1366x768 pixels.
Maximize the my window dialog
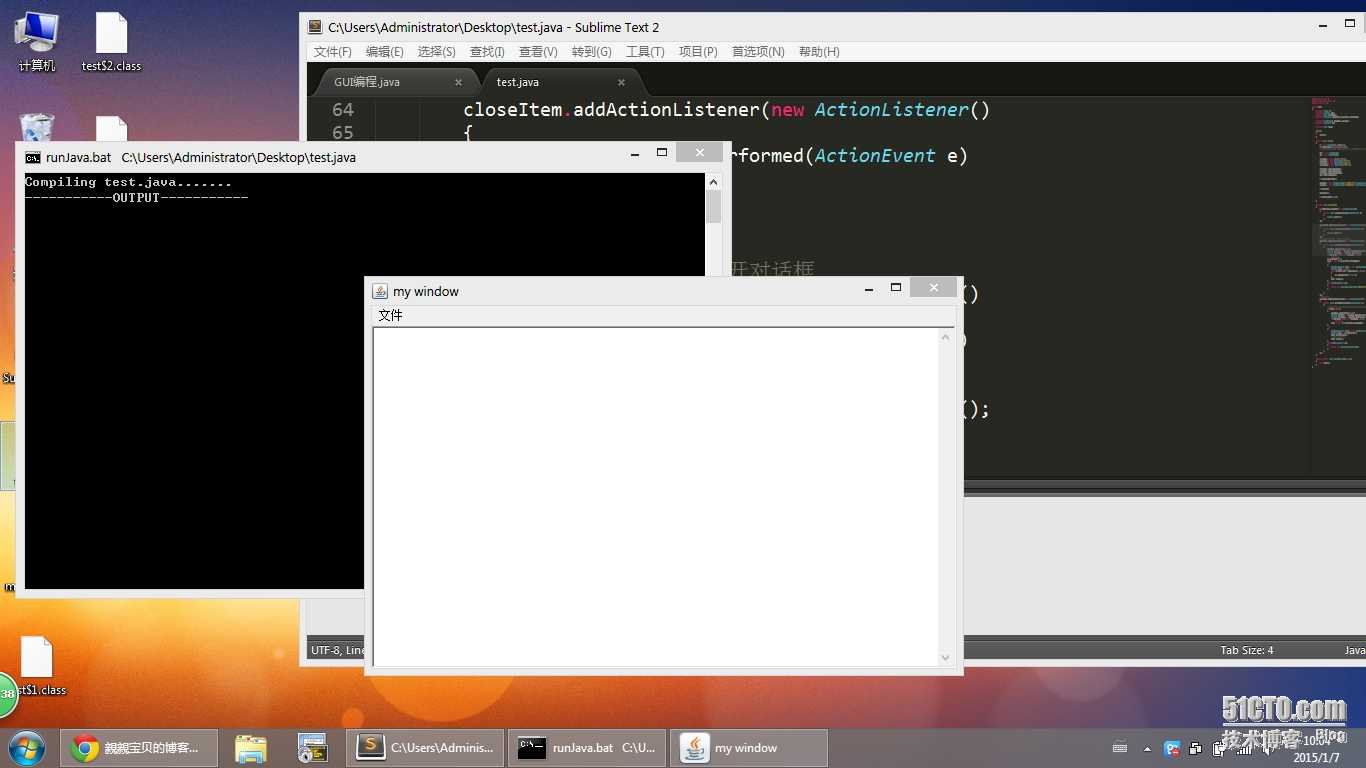point(896,288)
